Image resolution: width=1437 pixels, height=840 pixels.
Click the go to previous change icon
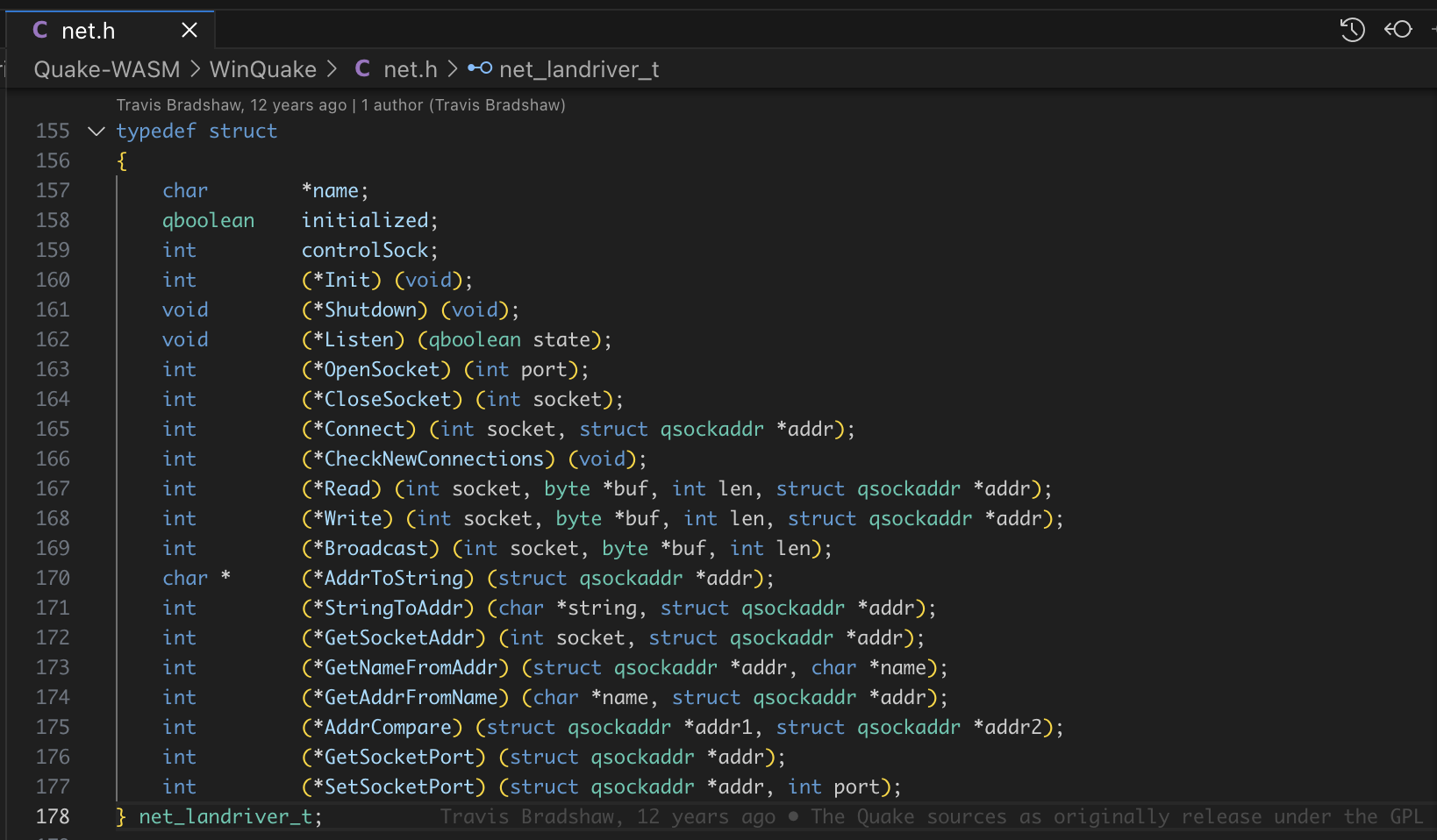(x=1398, y=30)
